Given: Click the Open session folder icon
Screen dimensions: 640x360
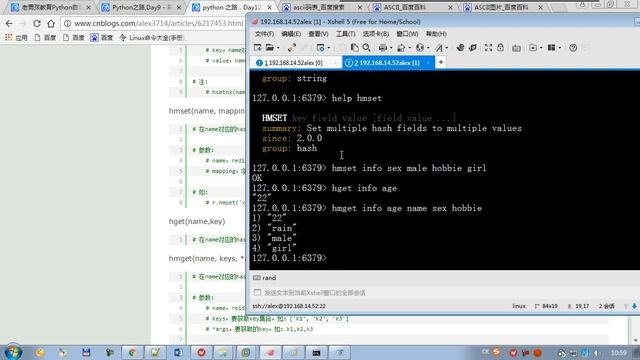Looking at the screenshot, I should (x=270, y=48).
